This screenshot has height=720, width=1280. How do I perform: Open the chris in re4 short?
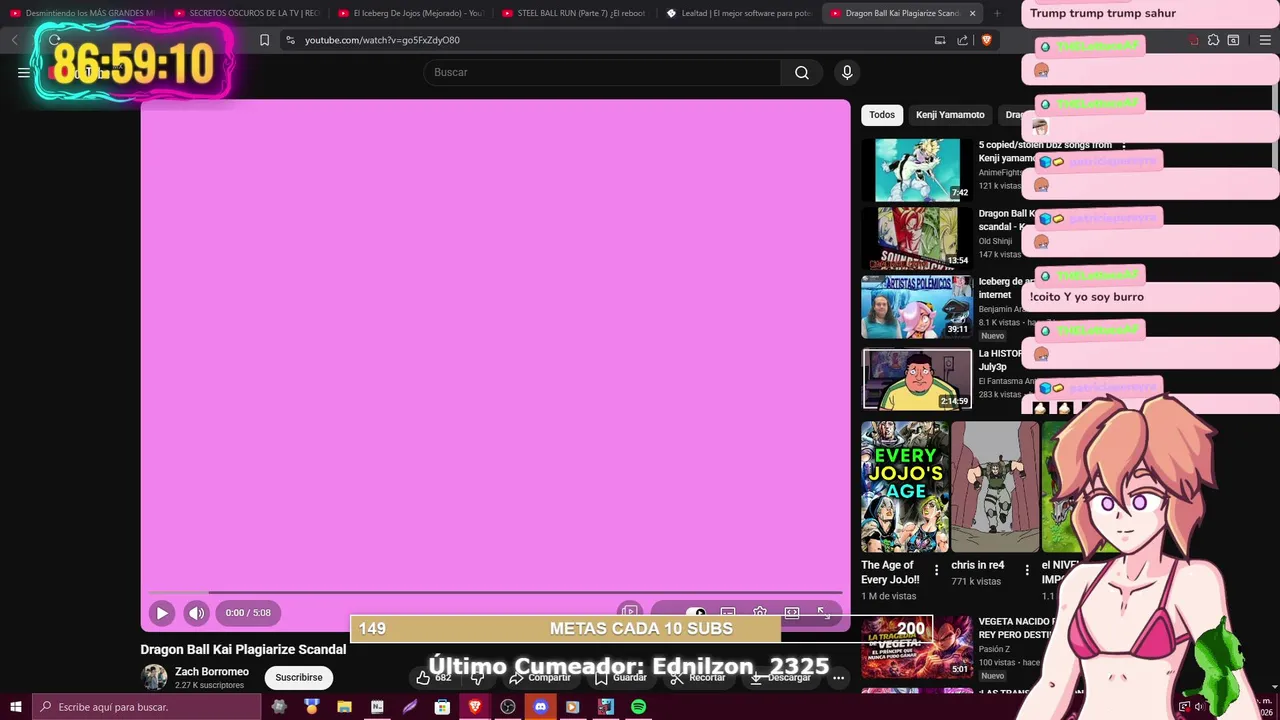(x=995, y=487)
